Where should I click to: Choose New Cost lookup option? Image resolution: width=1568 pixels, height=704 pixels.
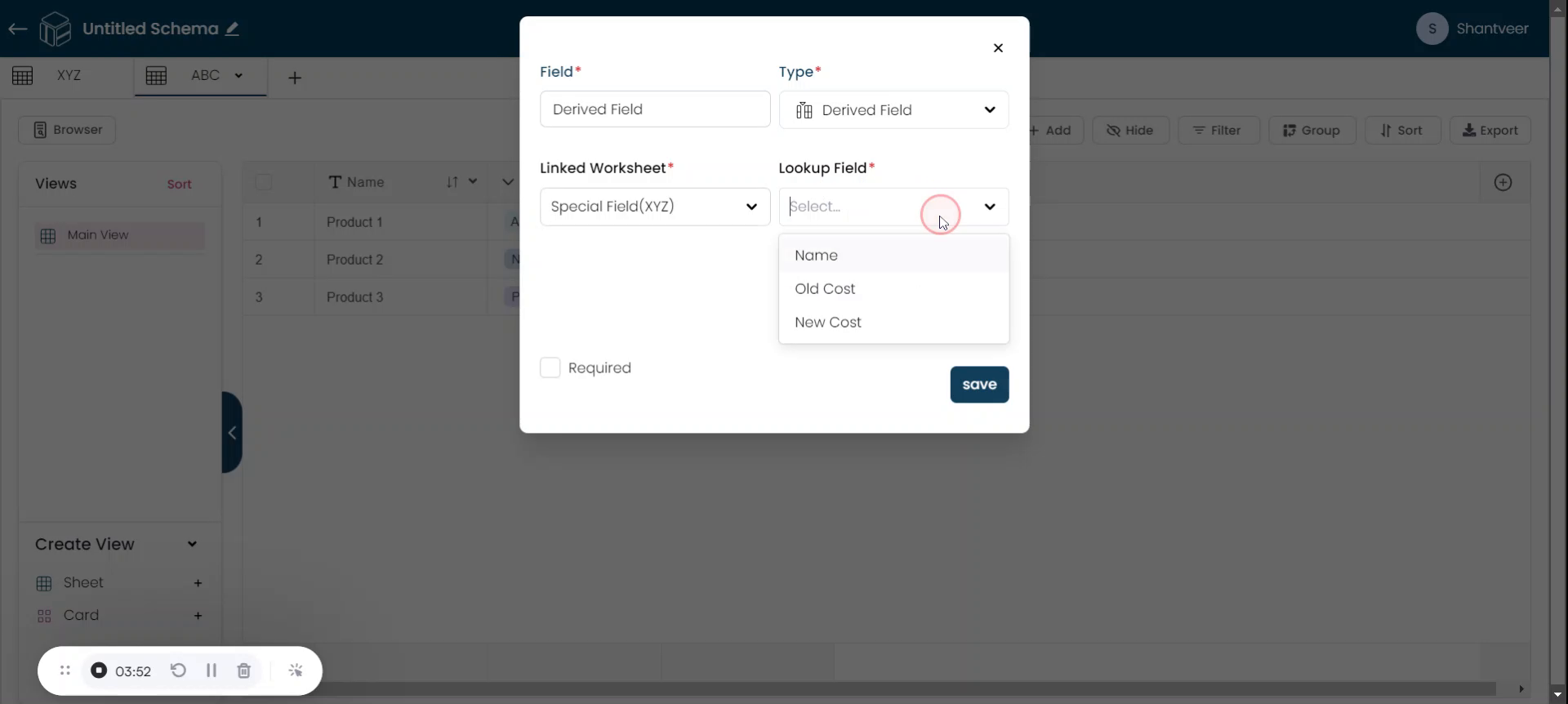[827, 323]
